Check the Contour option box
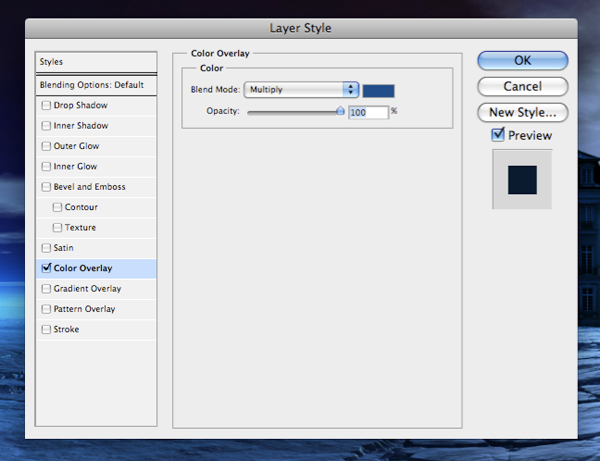The image size is (600, 461). (x=57, y=207)
